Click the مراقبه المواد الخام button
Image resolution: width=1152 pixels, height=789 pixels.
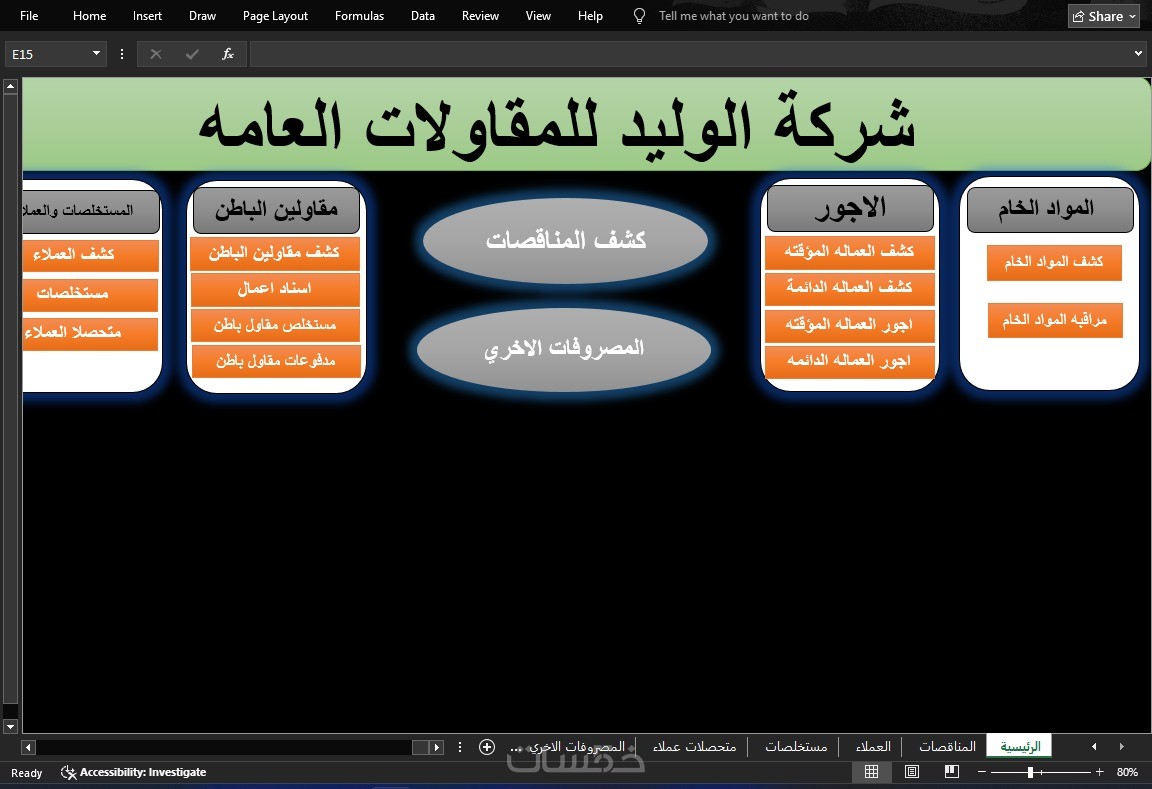(1055, 320)
